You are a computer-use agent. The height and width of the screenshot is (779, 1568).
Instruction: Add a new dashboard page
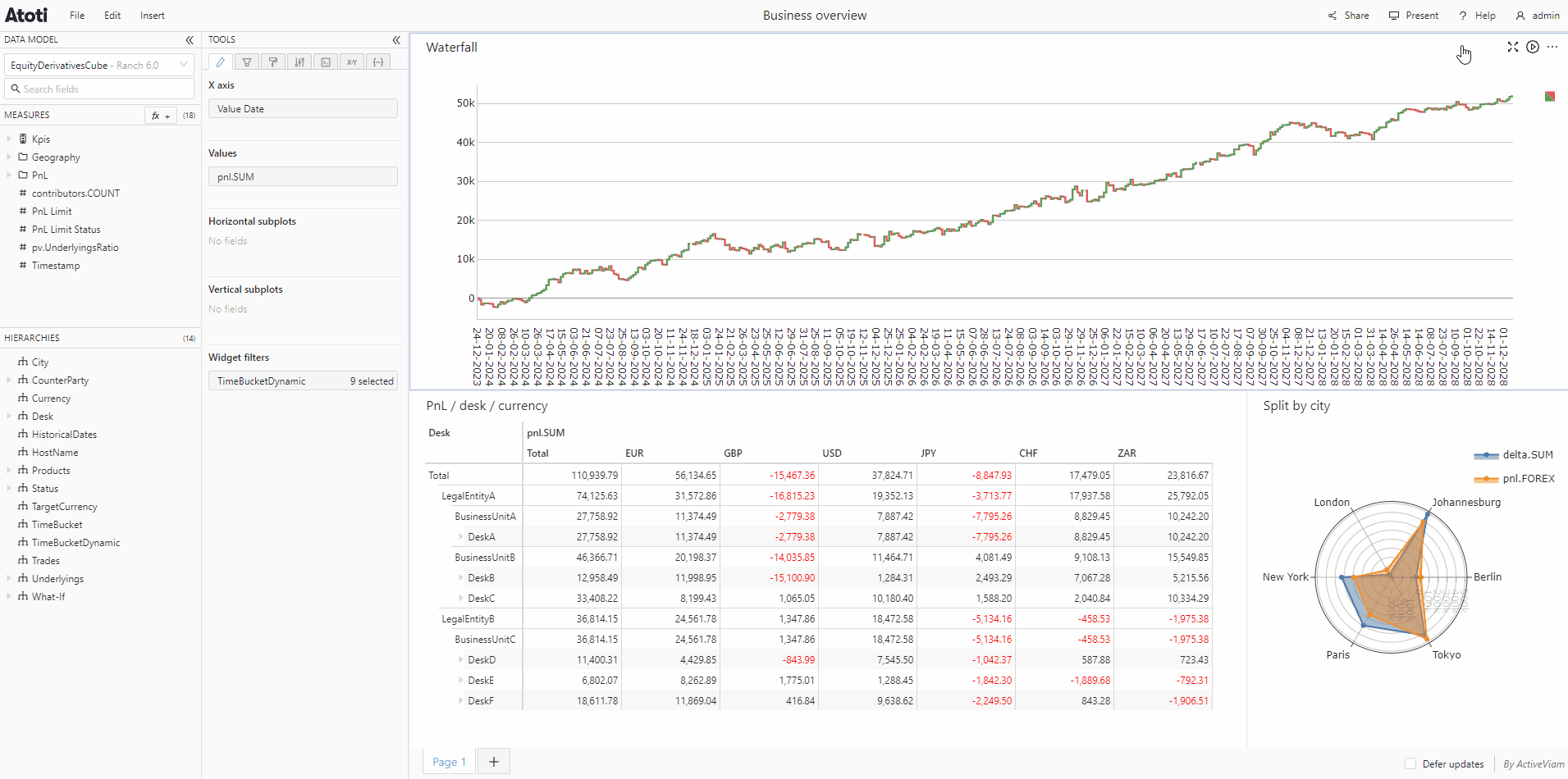[x=494, y=762]
